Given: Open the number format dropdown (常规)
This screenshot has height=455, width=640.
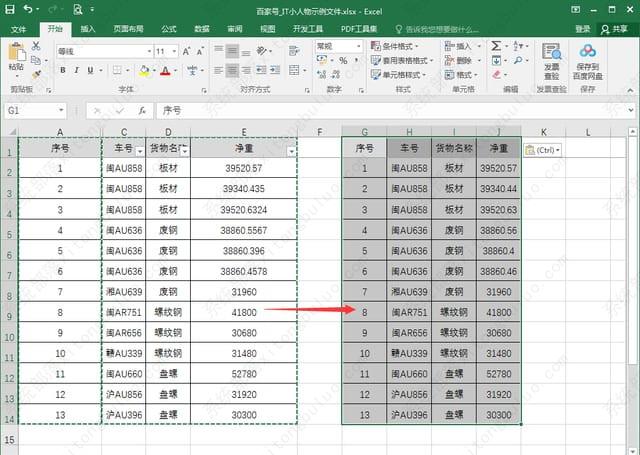Looking at the screenshot, I should tap(358, 46).
